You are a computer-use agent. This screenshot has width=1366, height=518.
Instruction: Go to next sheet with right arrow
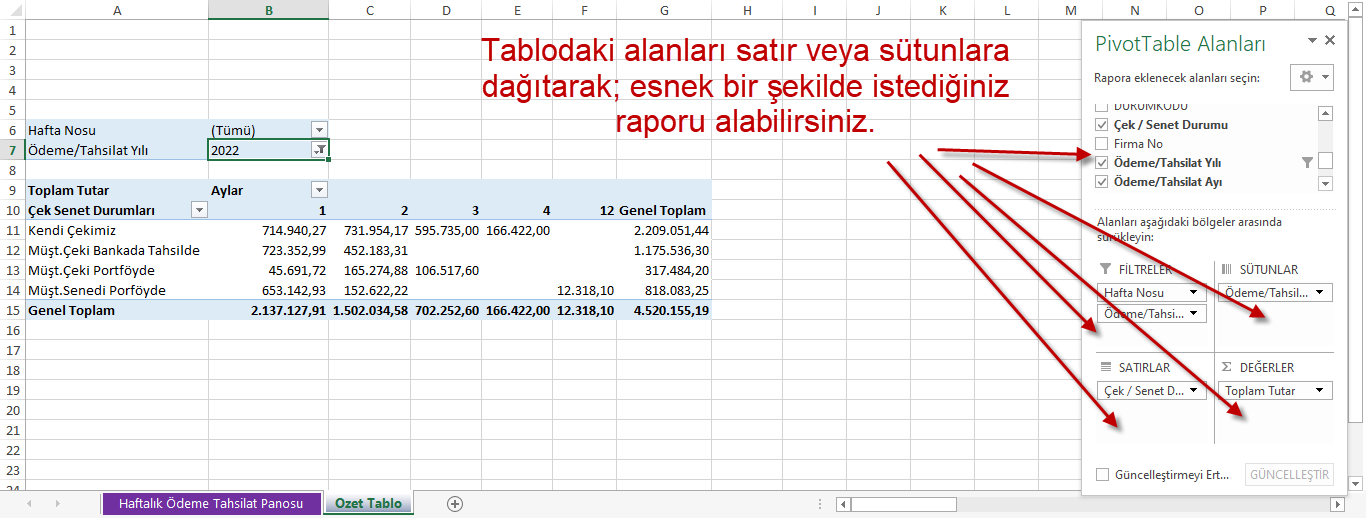[56, 503]
